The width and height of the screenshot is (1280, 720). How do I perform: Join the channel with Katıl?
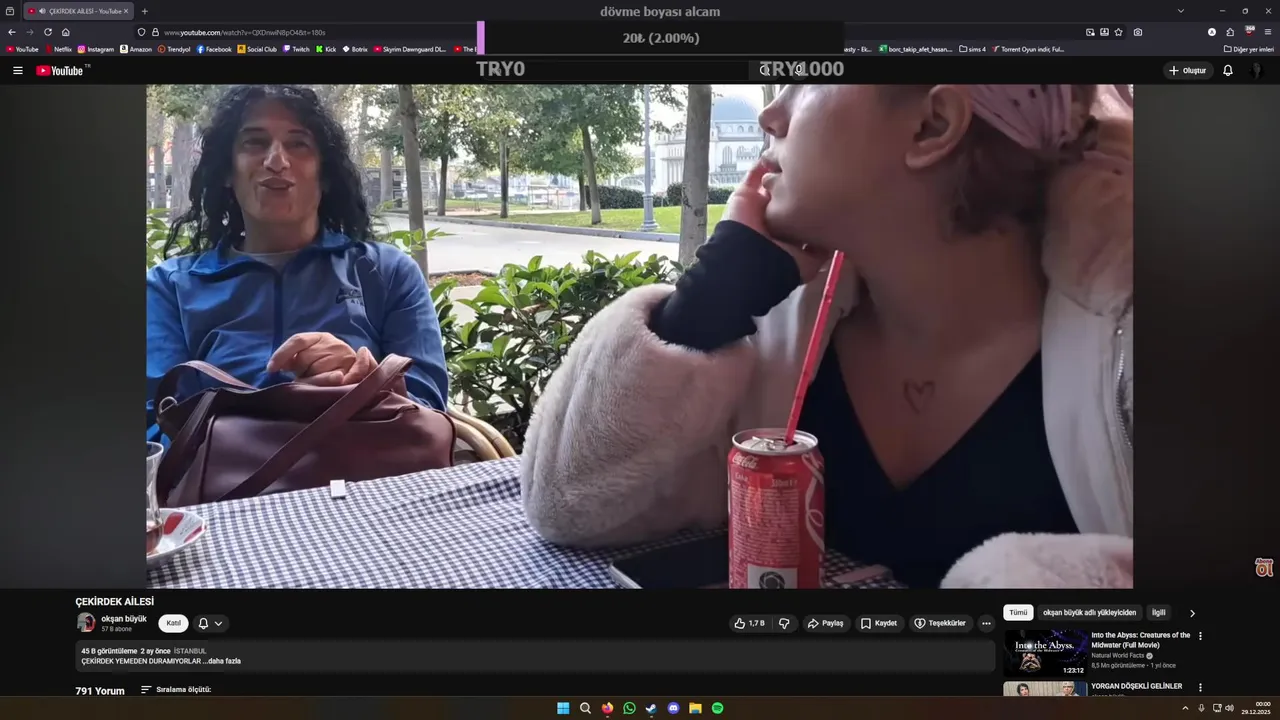click(x=174, y=623)
